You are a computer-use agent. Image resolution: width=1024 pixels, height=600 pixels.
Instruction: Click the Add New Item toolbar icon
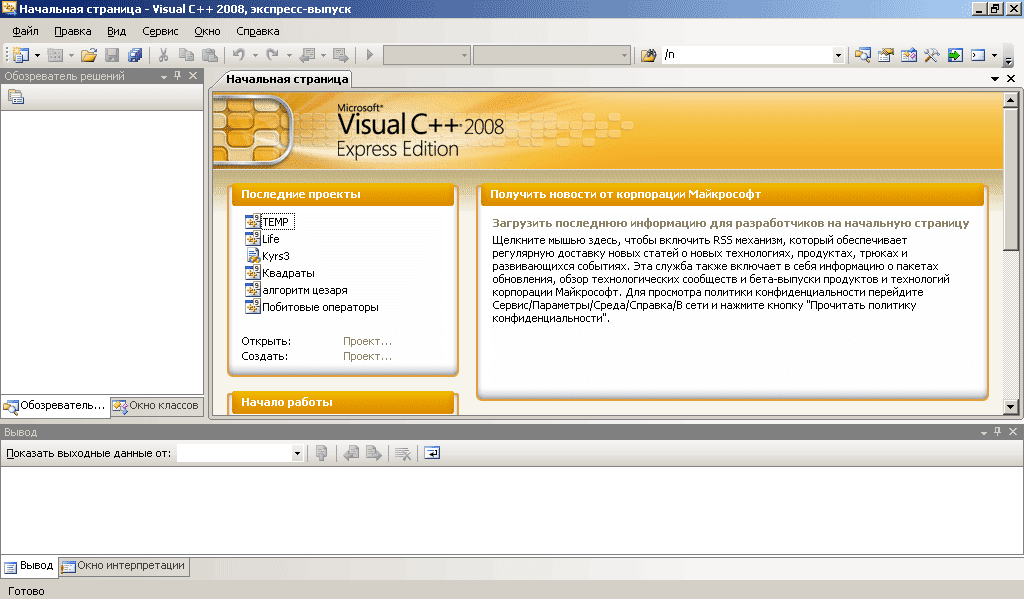(x=55, y=55)
